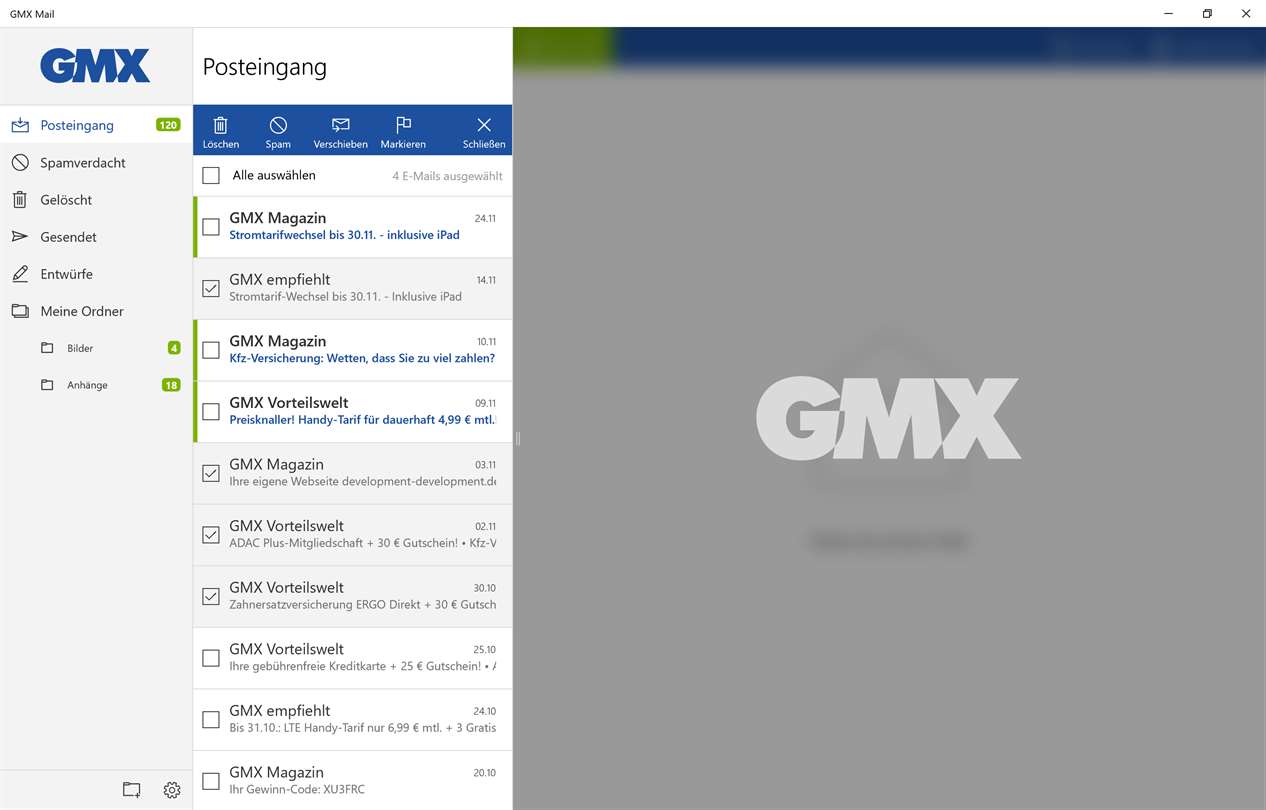
Task: Click the pane splitter handle
Action: pos(517,438)
